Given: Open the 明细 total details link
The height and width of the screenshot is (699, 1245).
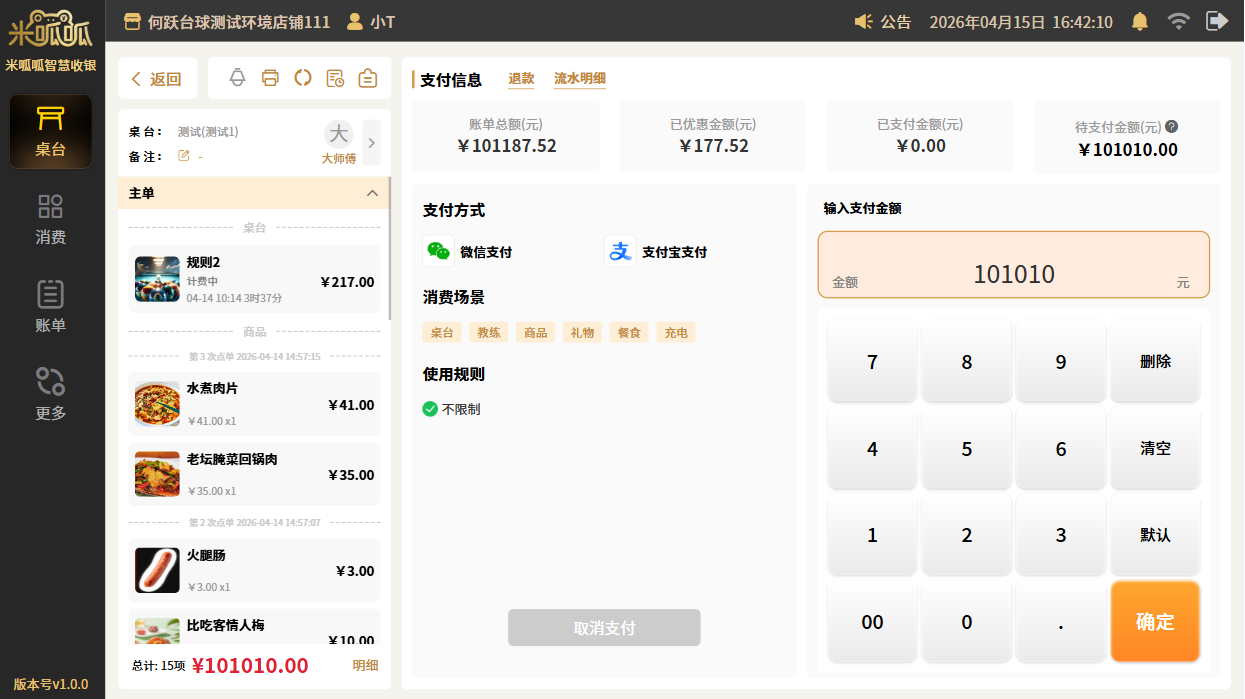Looking at the screenshot, I should click(365, 665).
